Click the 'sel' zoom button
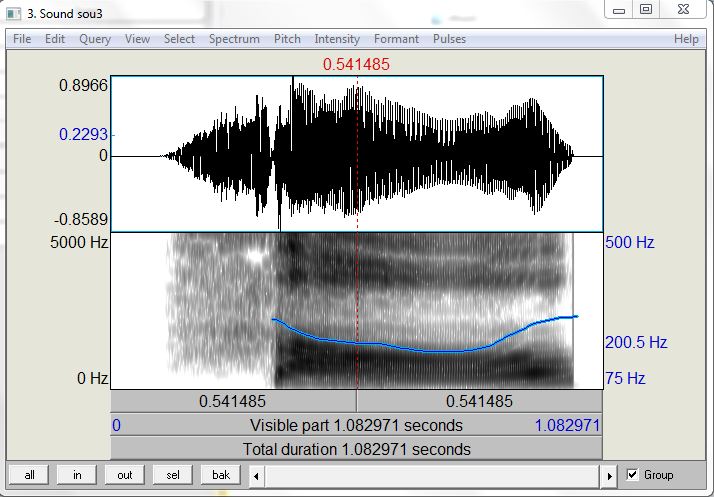Image resolution: width=714 pixels, height=497 pixels. coord(173,475)
